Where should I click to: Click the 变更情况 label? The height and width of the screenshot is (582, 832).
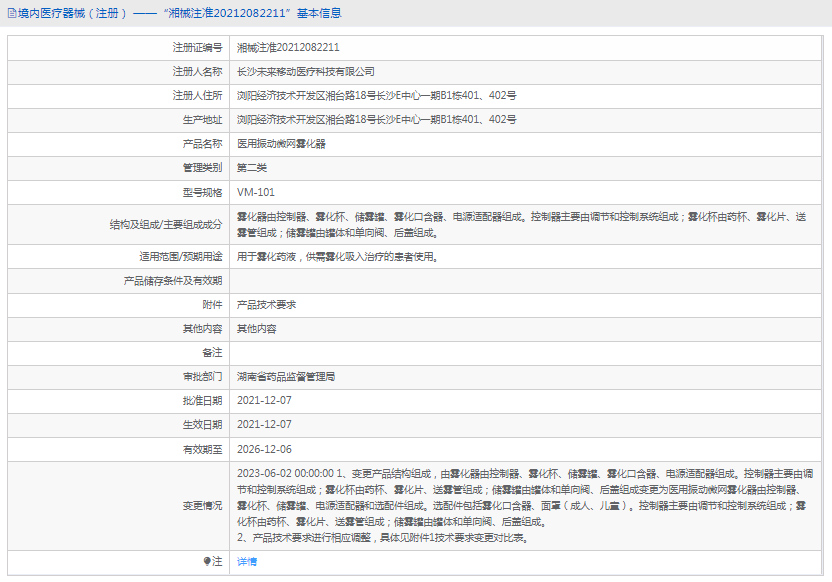pos(203,506)
